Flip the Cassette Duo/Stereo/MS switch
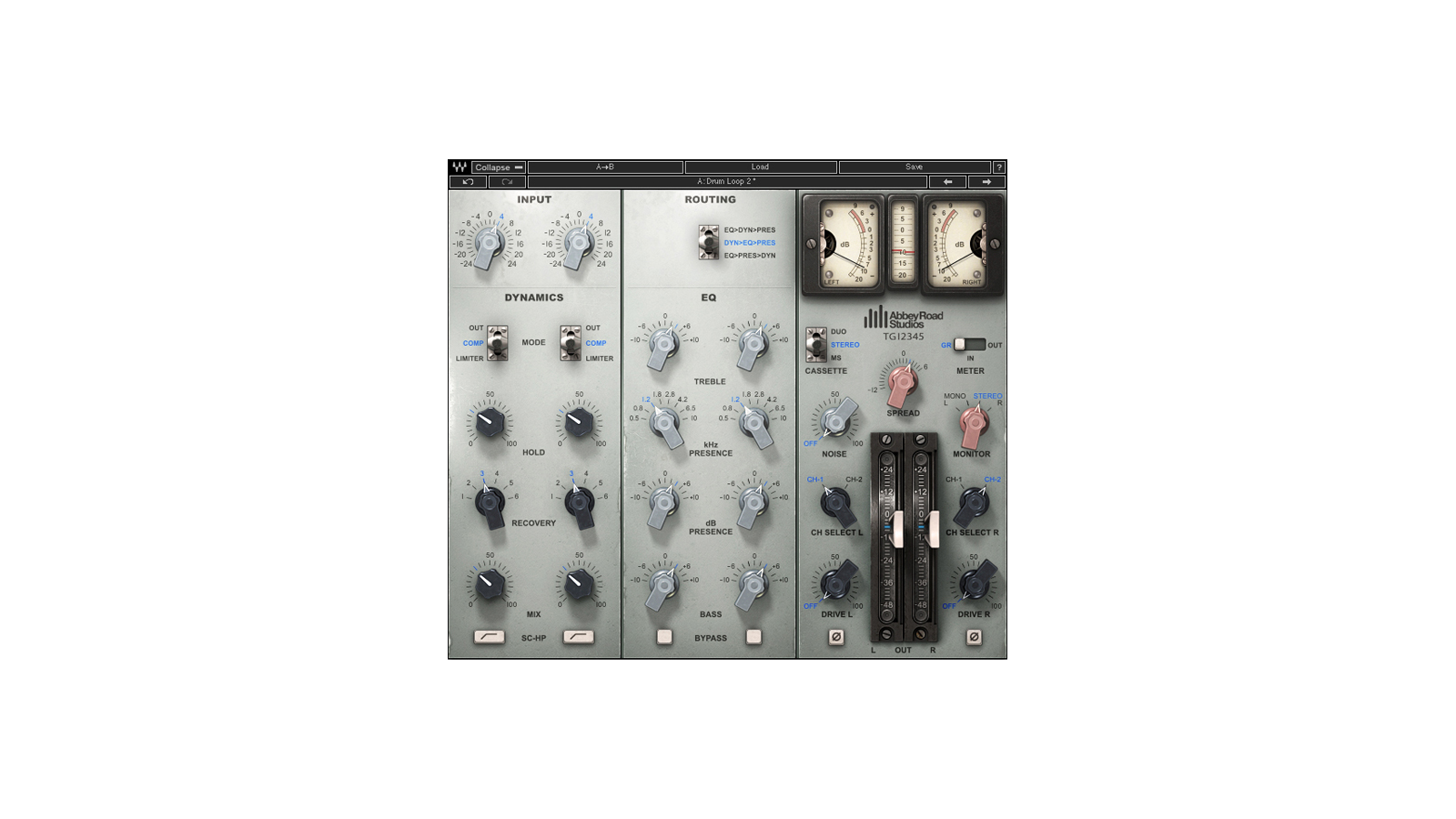The width and height of the screenshot is (1456, 819). (x=816, y=345)
